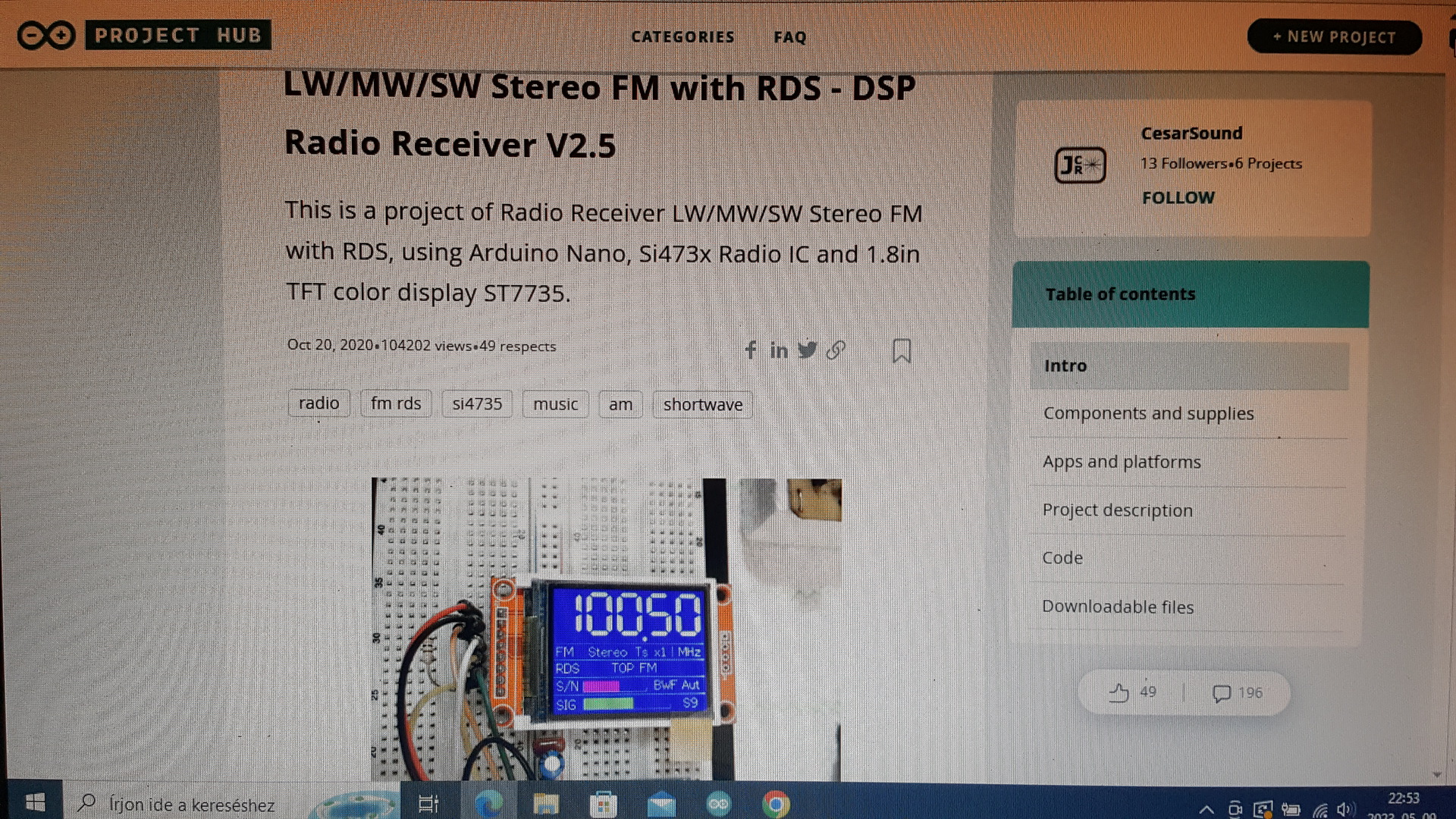Open the Mail app from taskbar
This screenshot has height=819, width=1456.
[x=661, y=804]
